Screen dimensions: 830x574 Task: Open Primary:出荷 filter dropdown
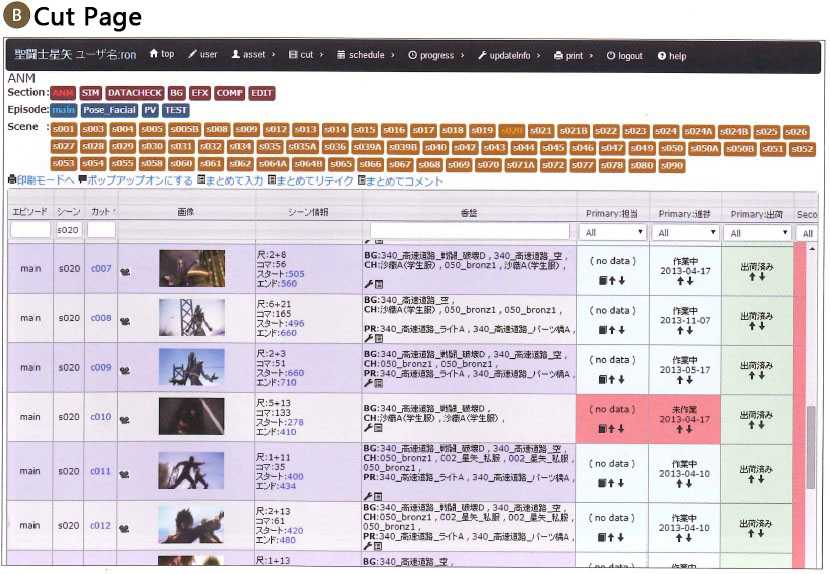(x=757, y=233)
